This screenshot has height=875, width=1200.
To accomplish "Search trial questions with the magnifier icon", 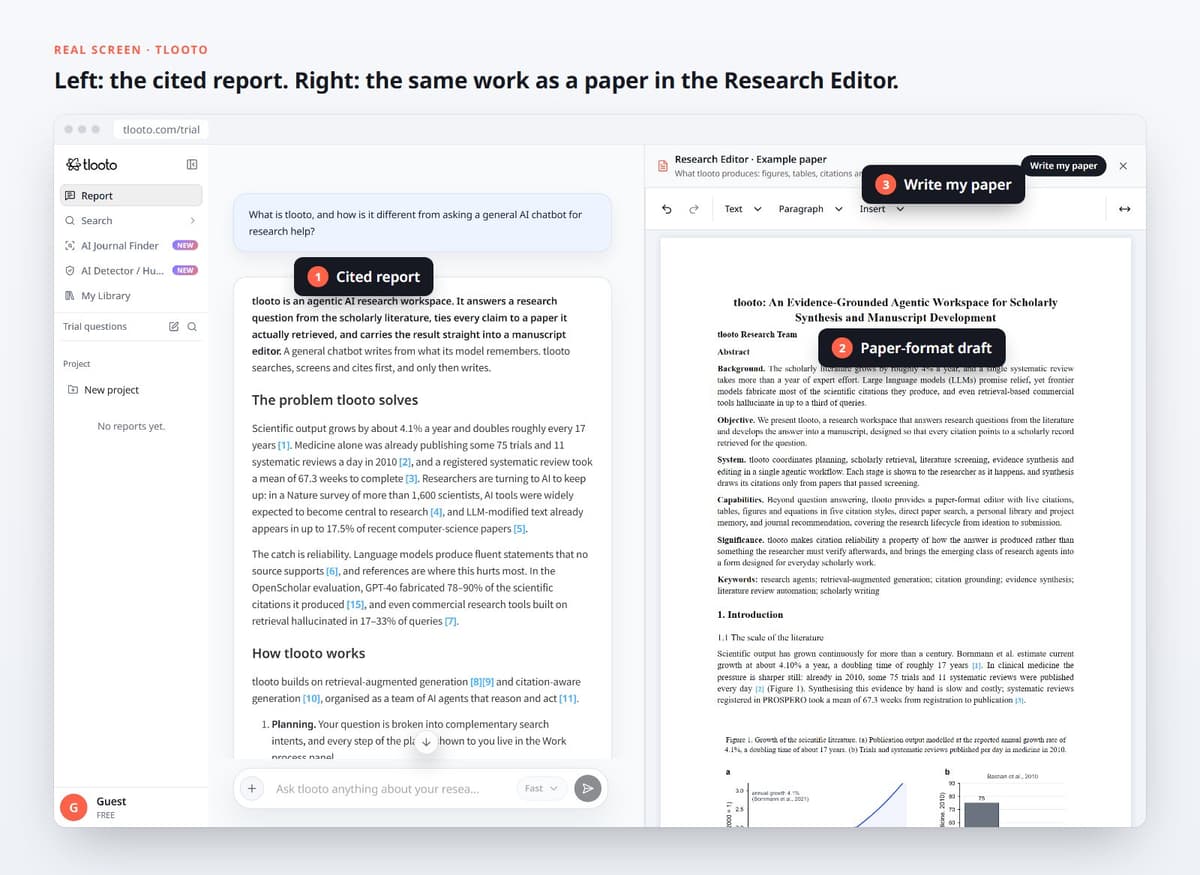I will coord(192,326).
